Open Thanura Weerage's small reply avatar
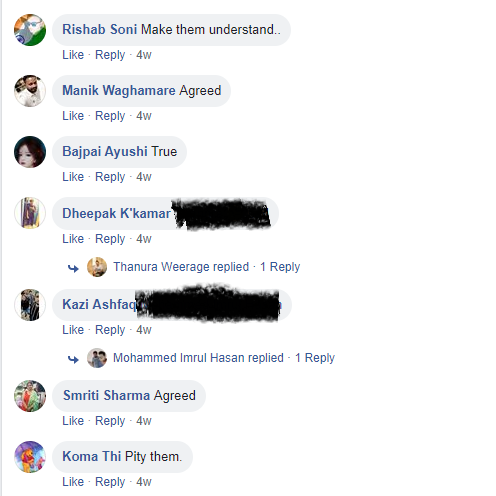This screenshot has height=496, width=496. point(97,267)
